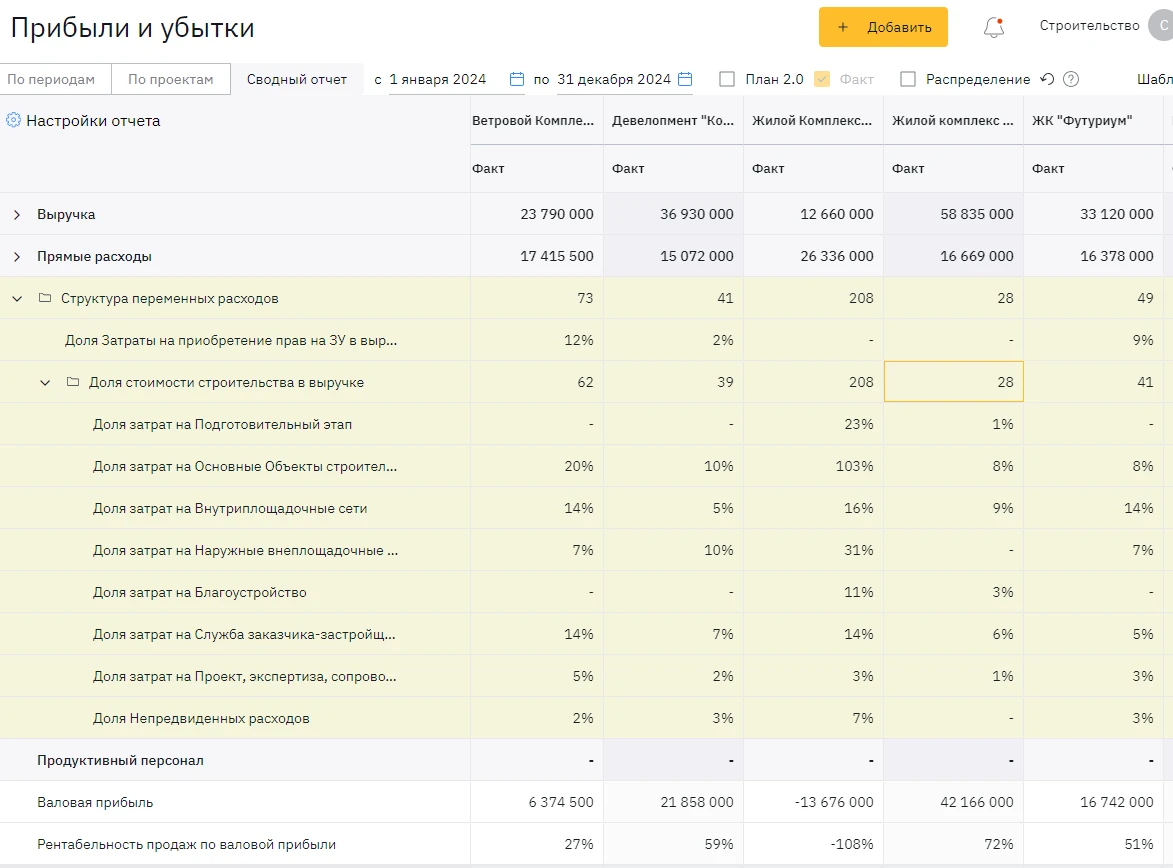
Task: Open the user avatar circle
Action: (x=1161, y=25)
